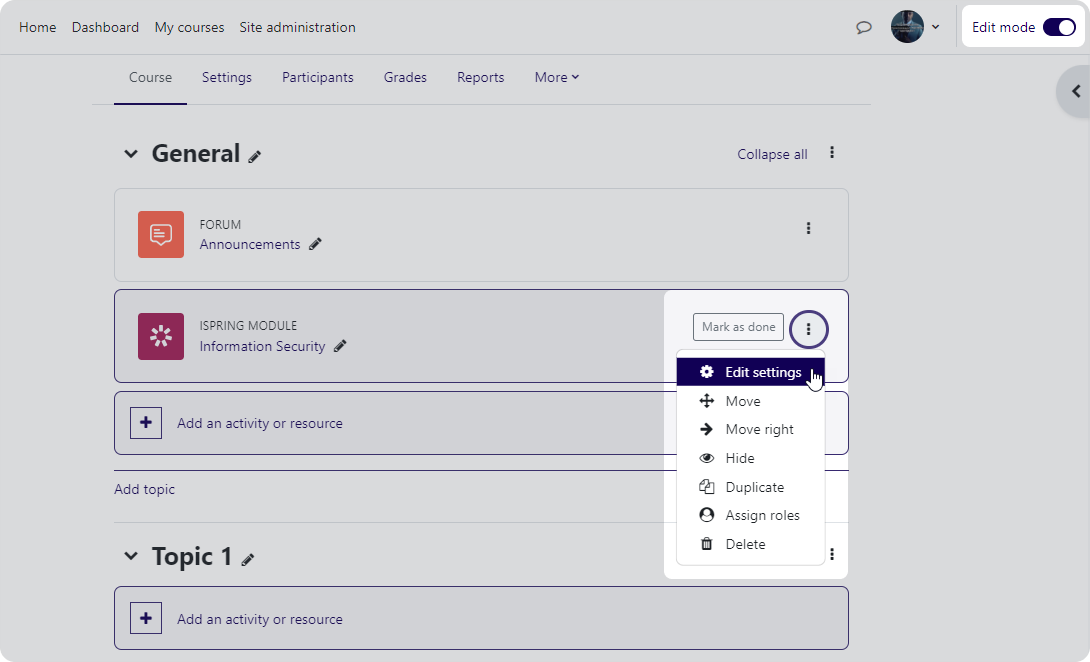The image size is (1090, 662).
Task: Collapse the Topic 1 section chevron
Action: [131, 556]
